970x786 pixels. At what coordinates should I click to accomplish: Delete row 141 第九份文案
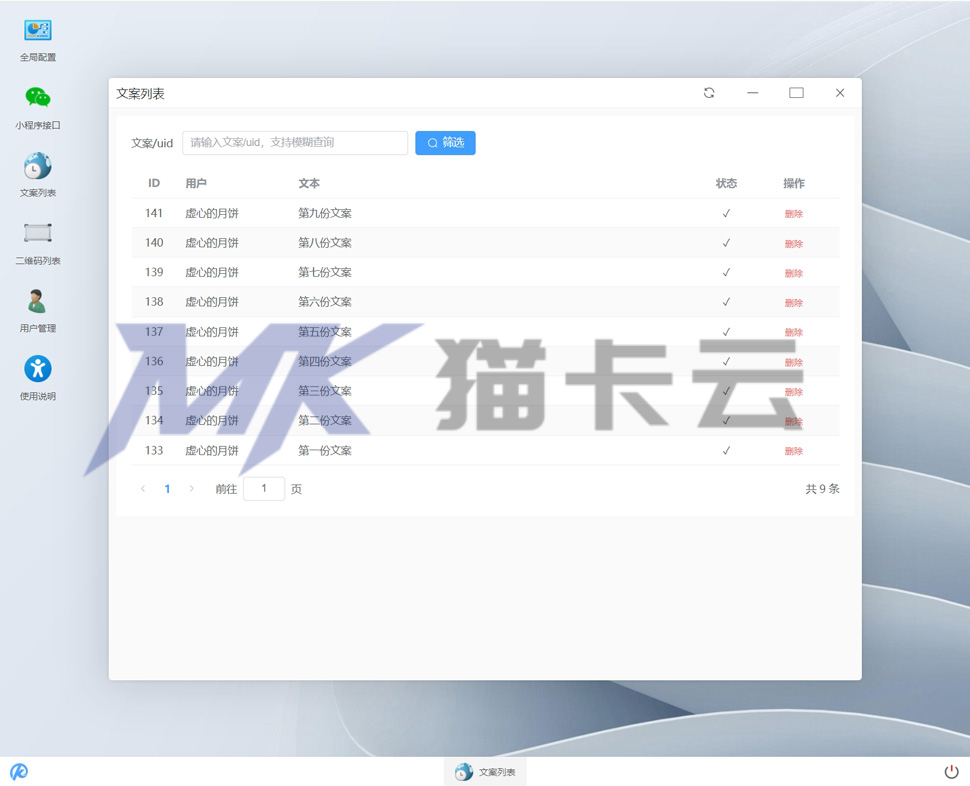[x=794, y=214]
